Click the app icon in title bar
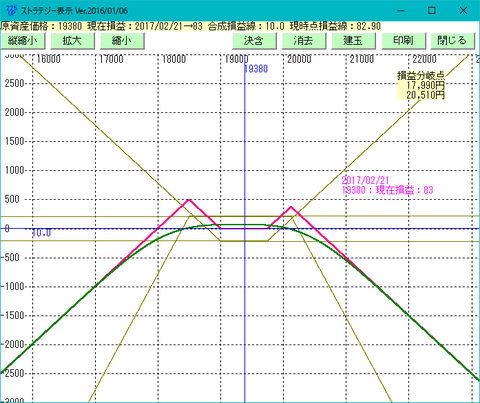The width and height of the screenshot is (480, 403). pyautogui.click(x=11, y=10)
